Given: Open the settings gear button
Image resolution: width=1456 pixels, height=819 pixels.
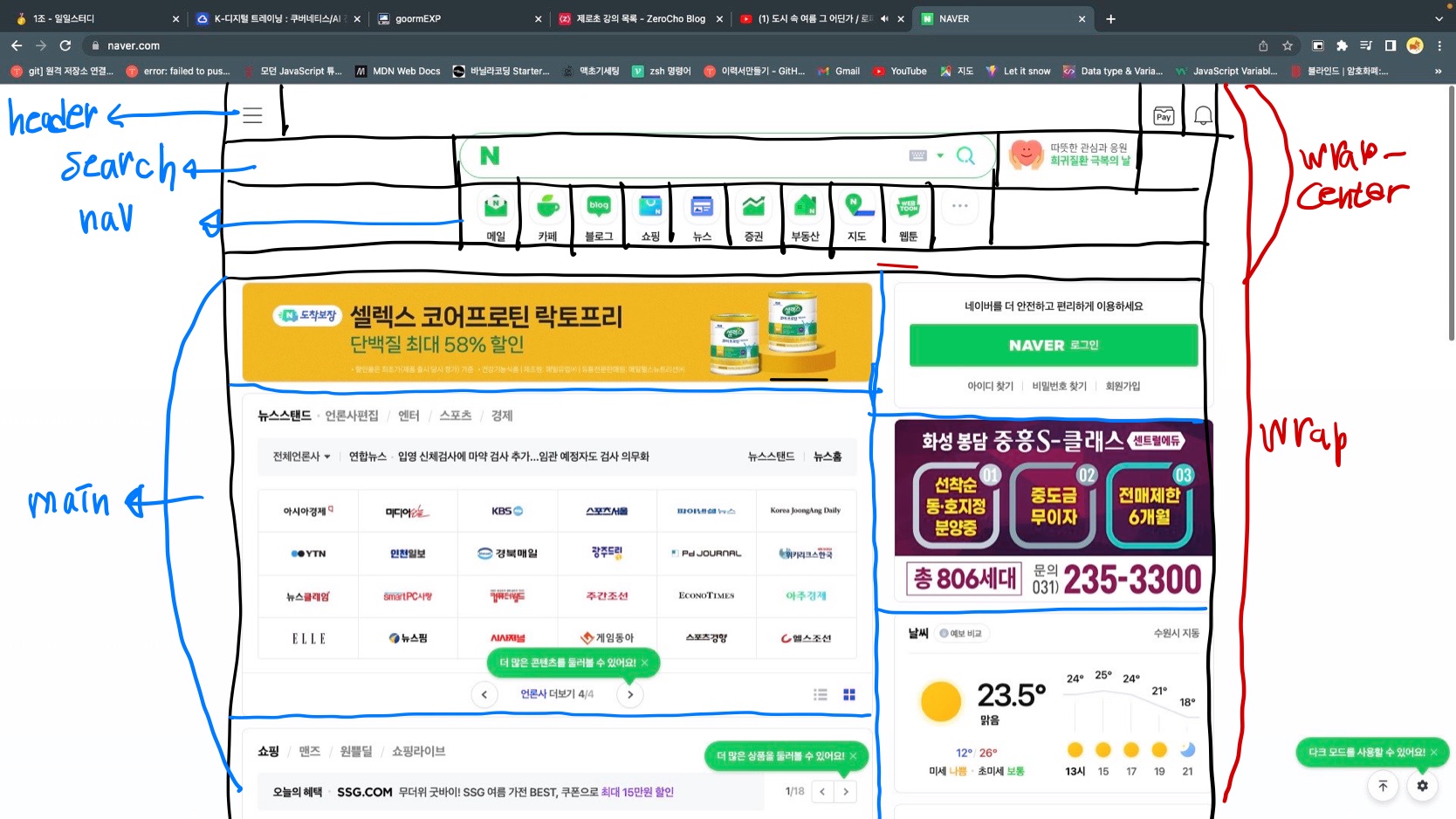Looking at the screenshot, I should coord(1422,786).
